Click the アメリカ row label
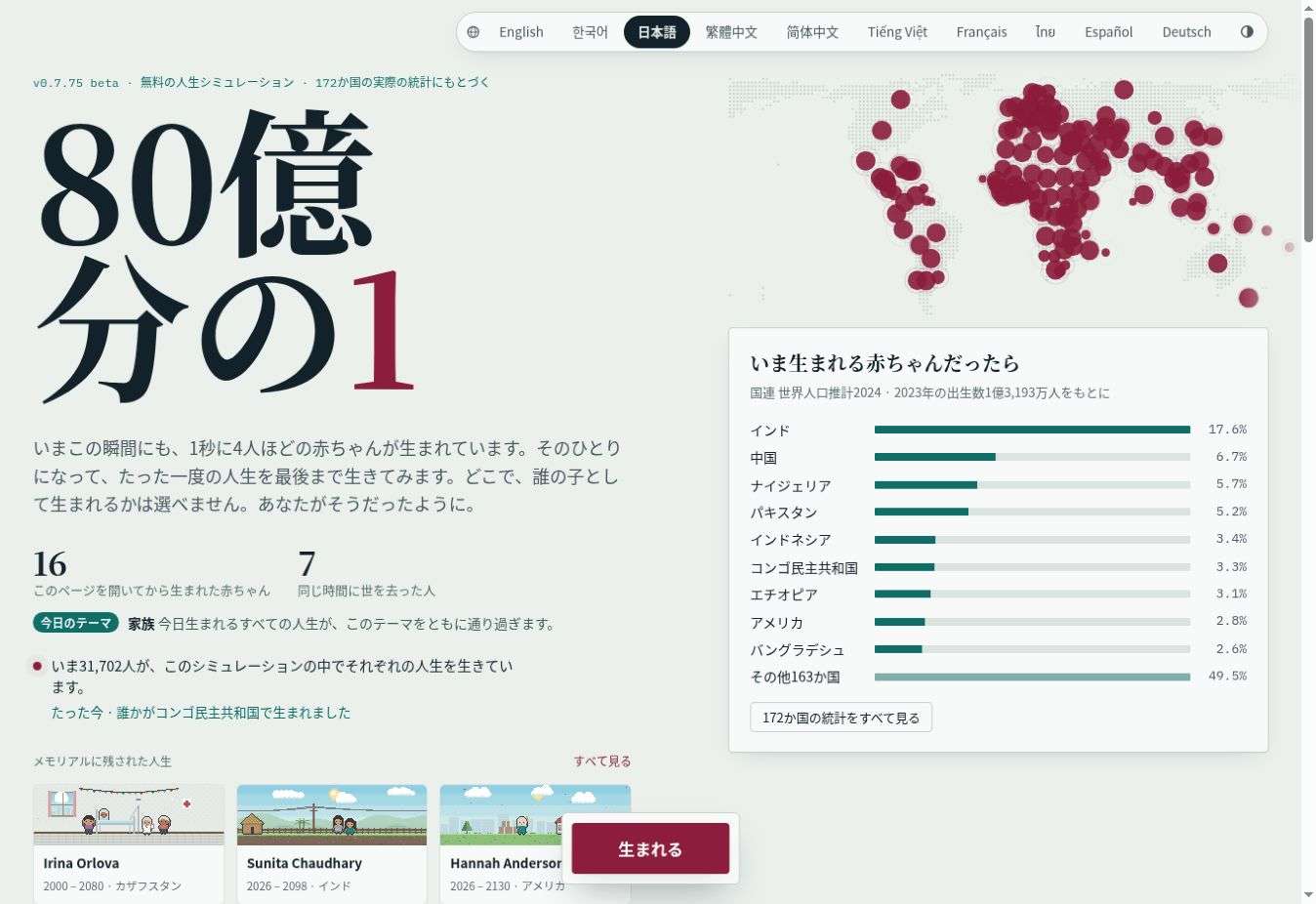This screenshot has width=1316, height=904. pyautogui.click(x=777, y=622)
